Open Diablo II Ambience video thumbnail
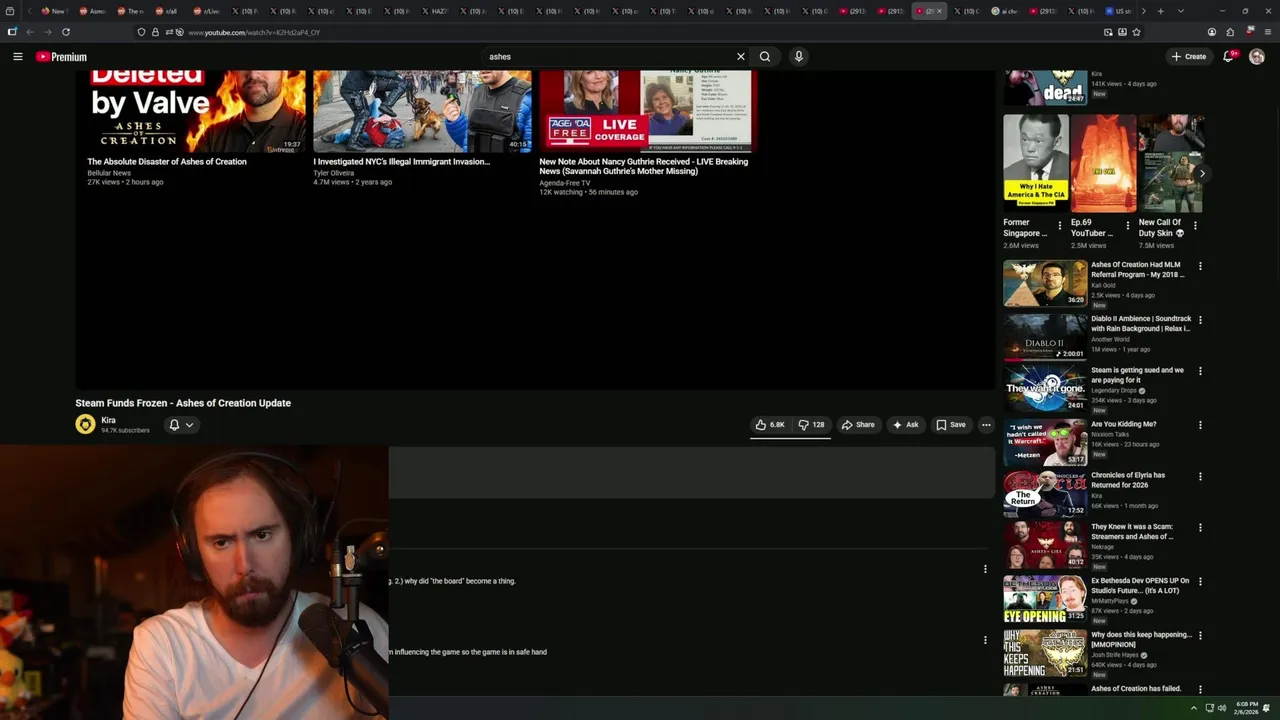1280x720 pixels. click(1045, 336)
